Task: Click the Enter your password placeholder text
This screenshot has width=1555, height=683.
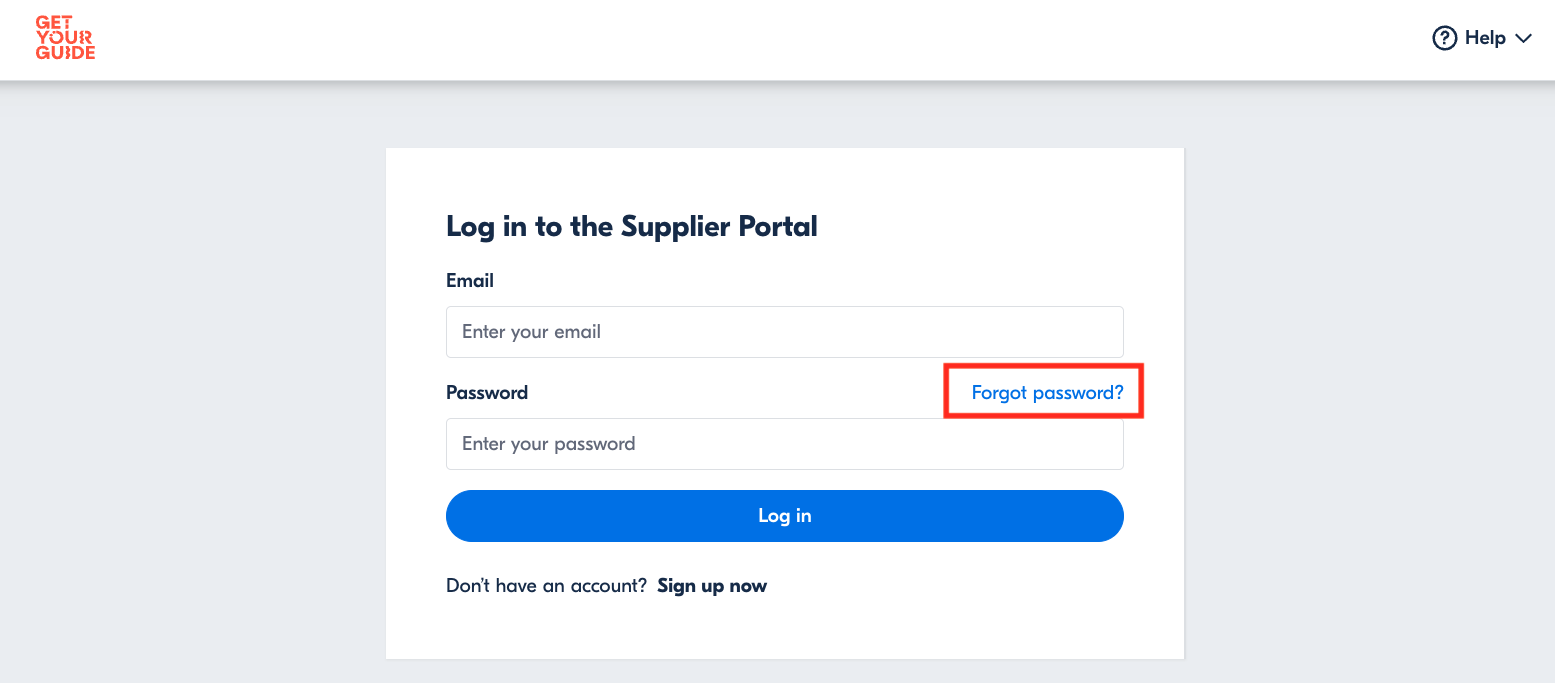Action: pos(548,444)
